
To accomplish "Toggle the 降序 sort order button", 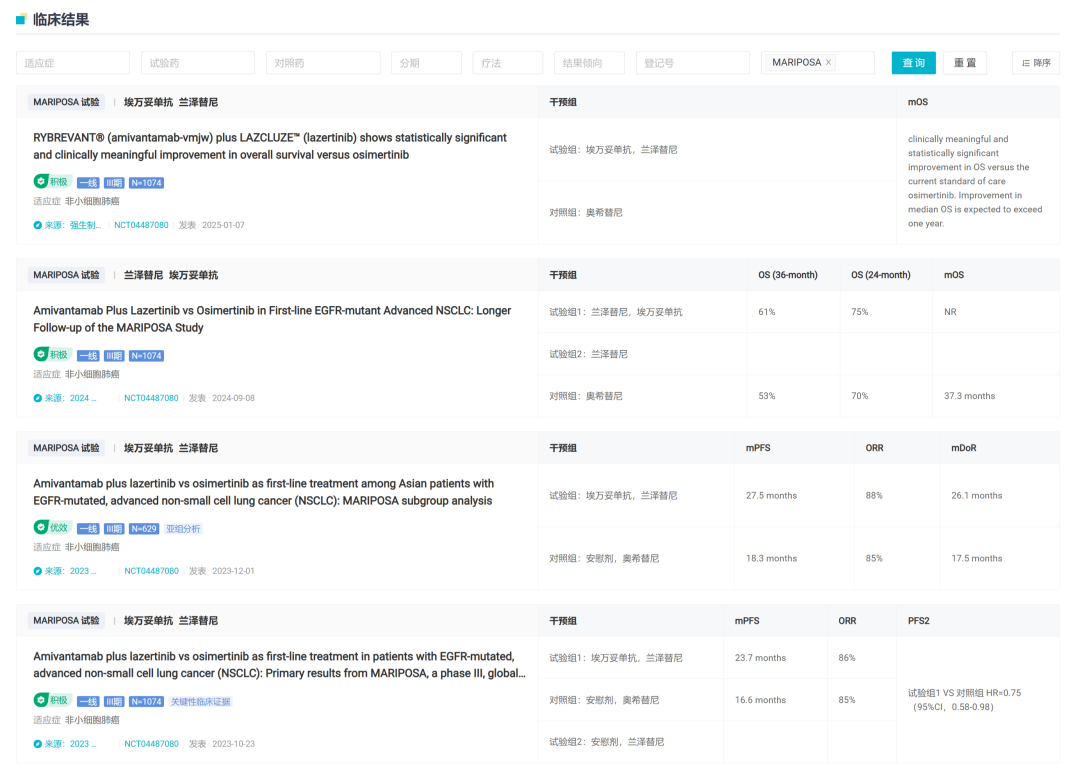I will coord(1036,63).
